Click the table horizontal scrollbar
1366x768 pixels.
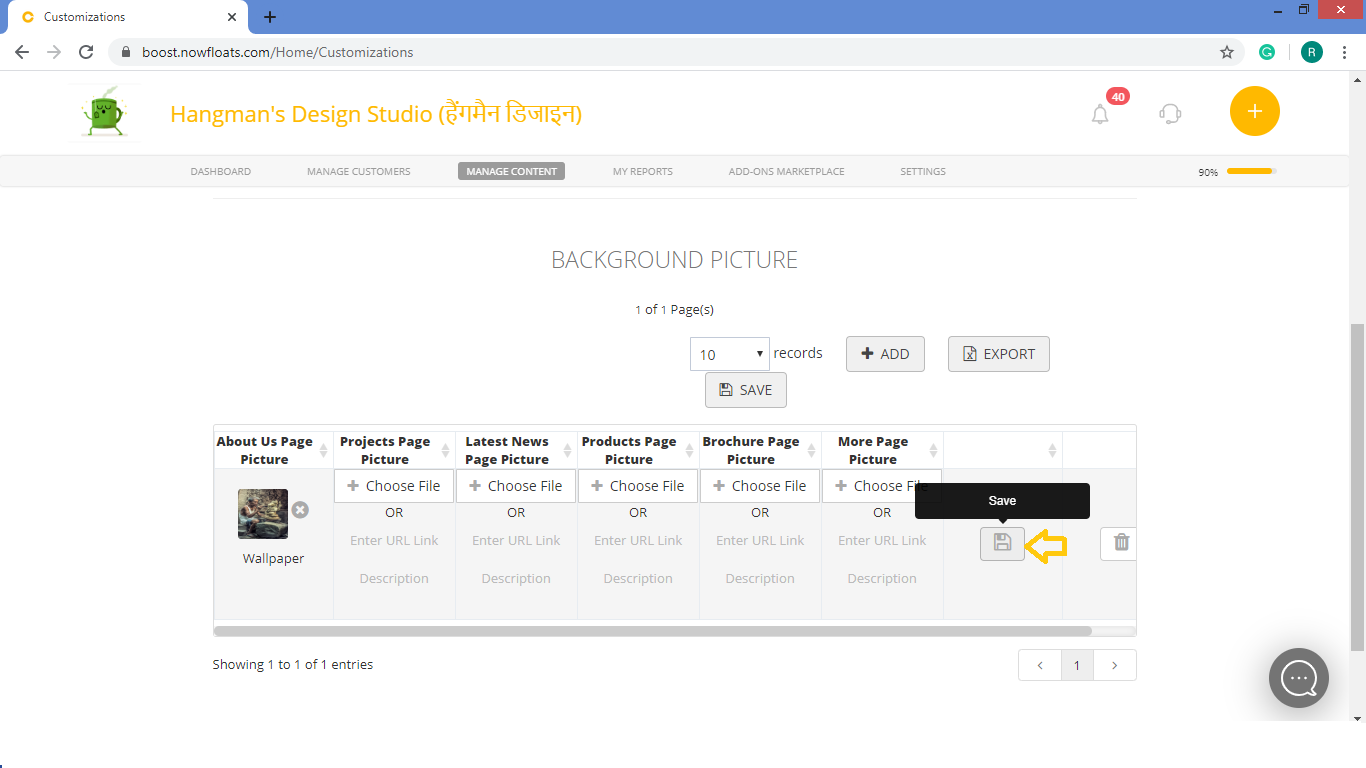[653, 631]
